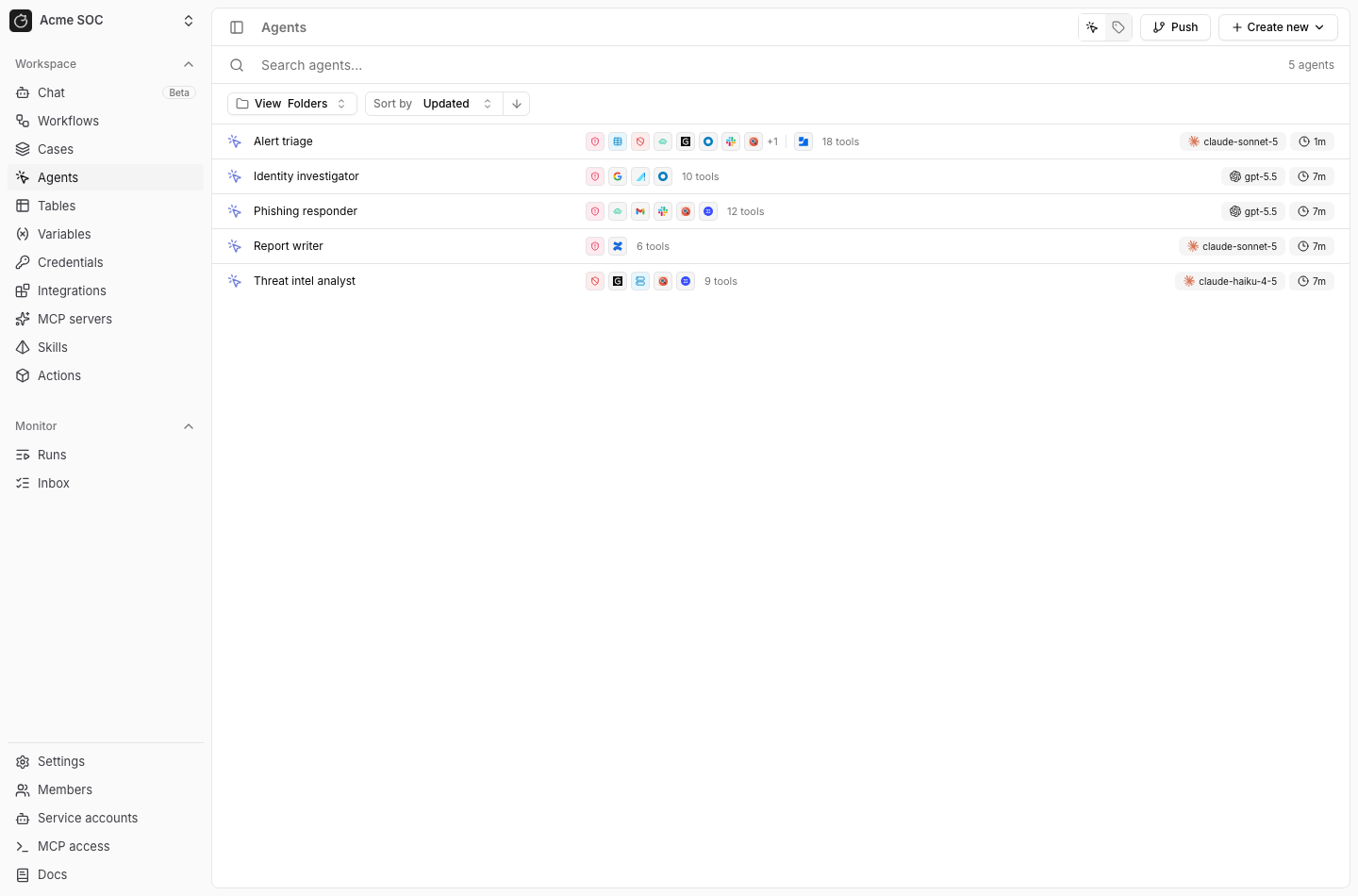1358x896 pixels.
Task: Go to Workflows in the sidebar
Action: (x=106, y=121)
